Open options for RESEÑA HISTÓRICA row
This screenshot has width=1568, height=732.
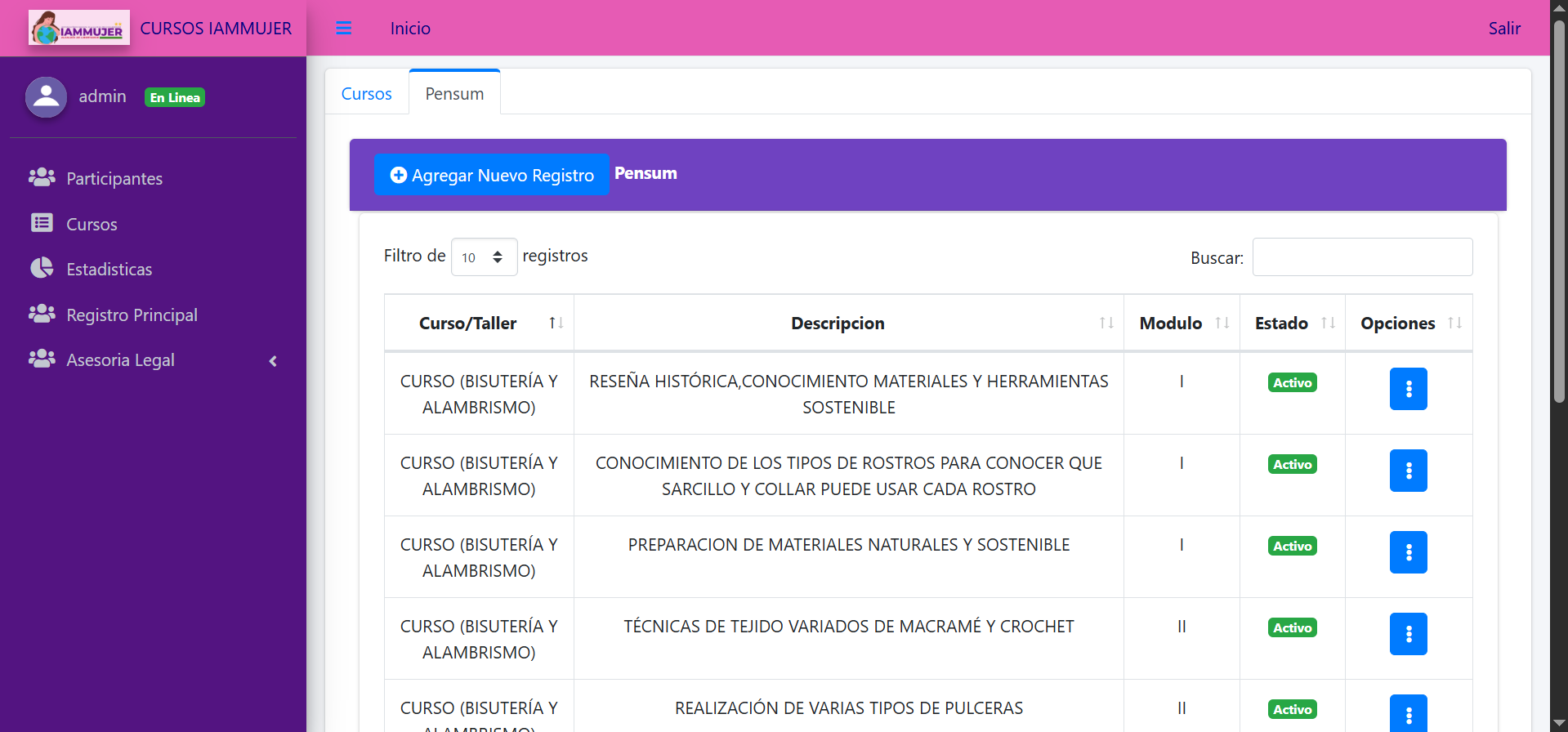point(1408,389)
